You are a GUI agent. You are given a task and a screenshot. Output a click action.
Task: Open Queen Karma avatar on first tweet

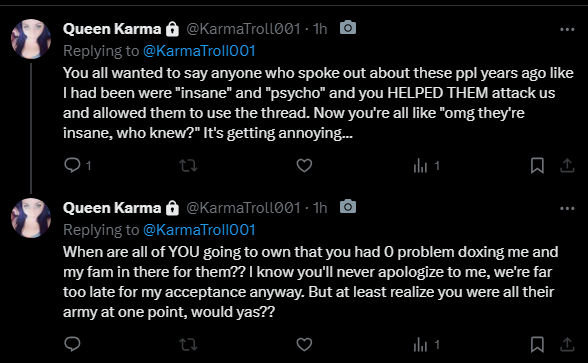(x=31, y=39)
